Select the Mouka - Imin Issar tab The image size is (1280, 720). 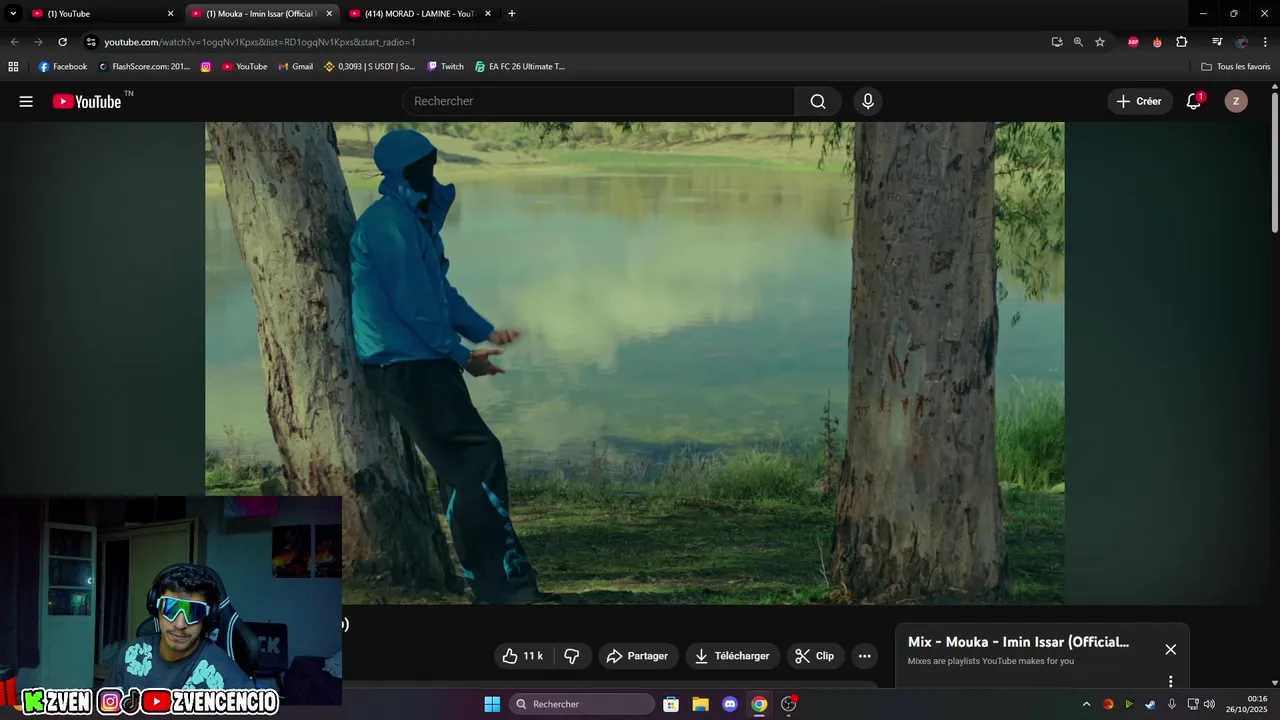pos(260,14)
